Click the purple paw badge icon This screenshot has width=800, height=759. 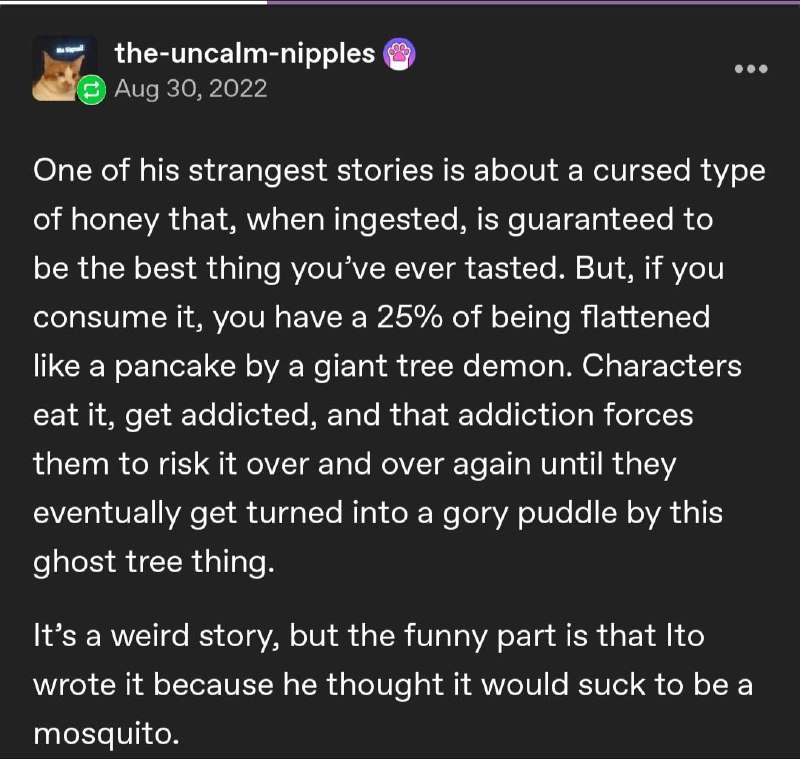399,54
